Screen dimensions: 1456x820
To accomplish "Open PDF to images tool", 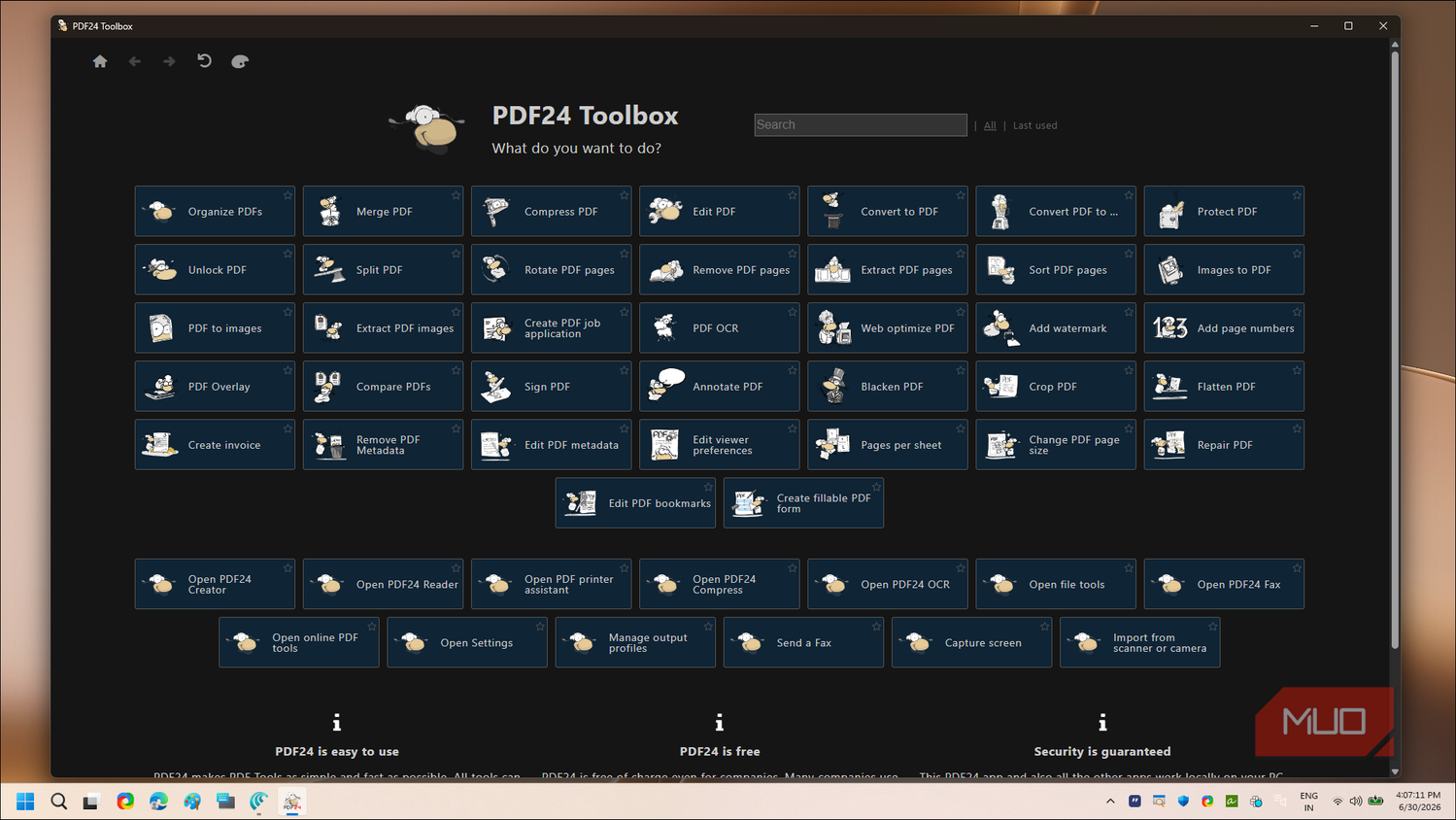I will tap(215, 327).
